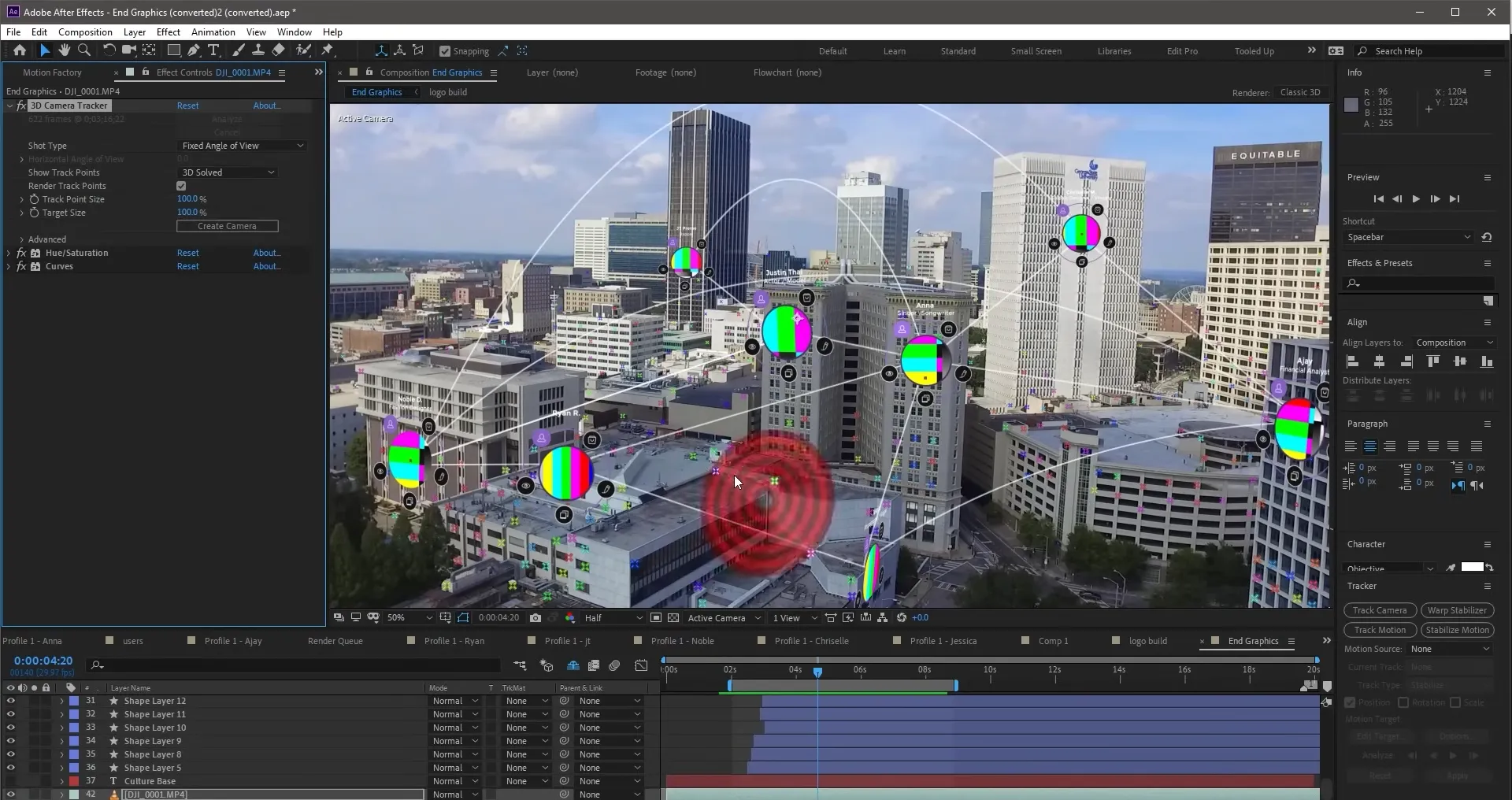Click the Effects & Presets search field
The height and width of the screenshot is (800, 1512).
(1419, 283)
